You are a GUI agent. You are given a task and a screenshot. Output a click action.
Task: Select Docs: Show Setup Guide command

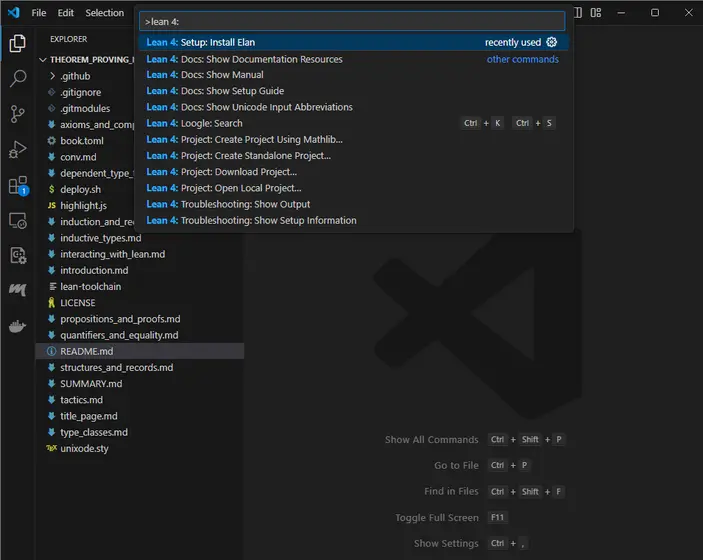(354, 91)
